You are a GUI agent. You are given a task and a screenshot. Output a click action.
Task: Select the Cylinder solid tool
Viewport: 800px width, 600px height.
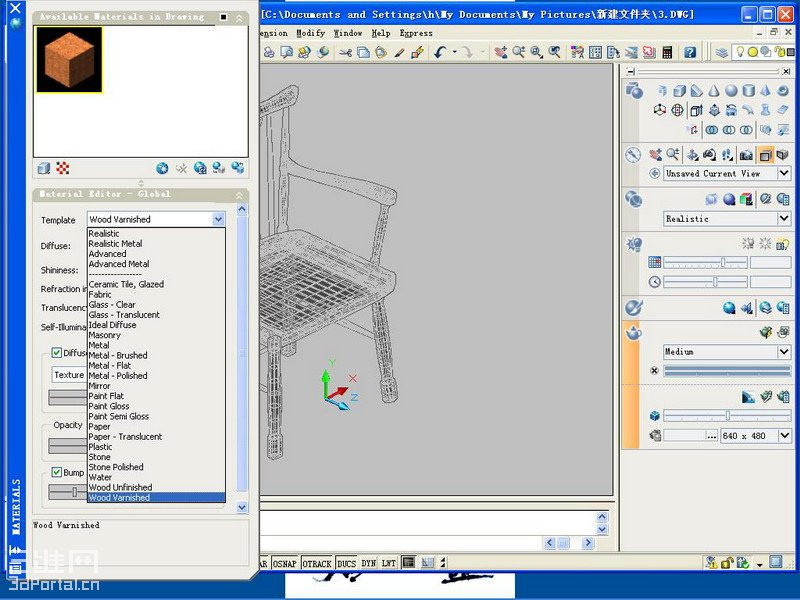[x=748, y=91]
